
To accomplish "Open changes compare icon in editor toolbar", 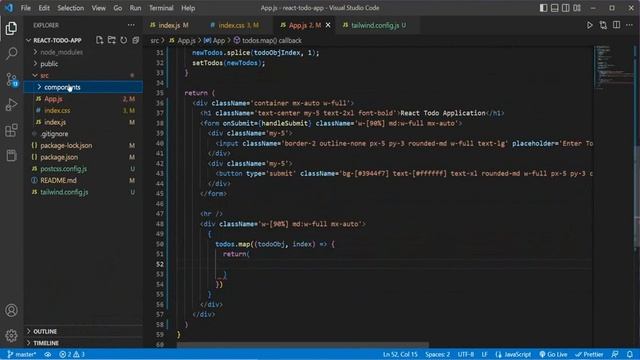I will point(603,25).
